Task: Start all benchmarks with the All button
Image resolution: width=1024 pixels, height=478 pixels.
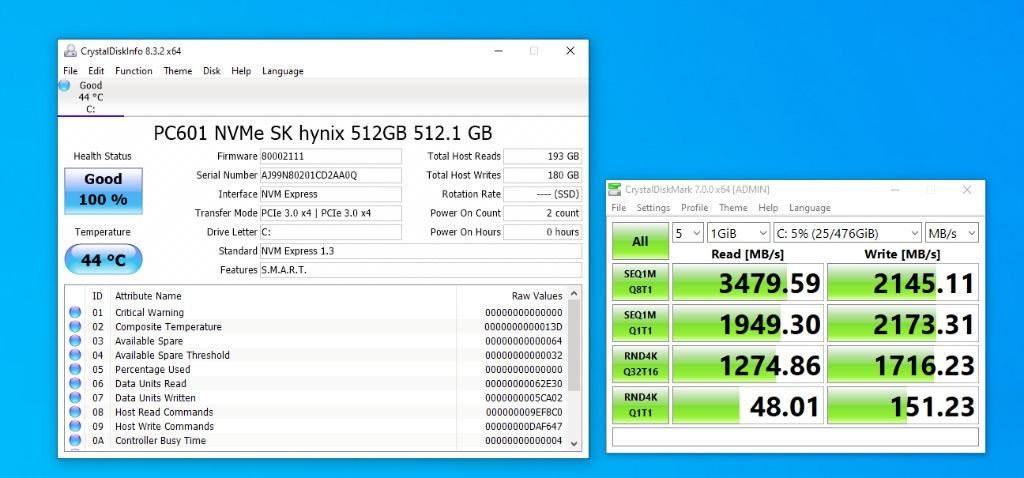Action: pyautogui.click(x=640, y=241)
